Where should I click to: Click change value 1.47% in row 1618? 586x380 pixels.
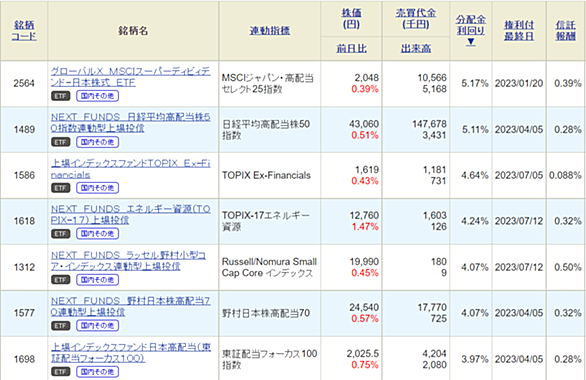[365, 226]
